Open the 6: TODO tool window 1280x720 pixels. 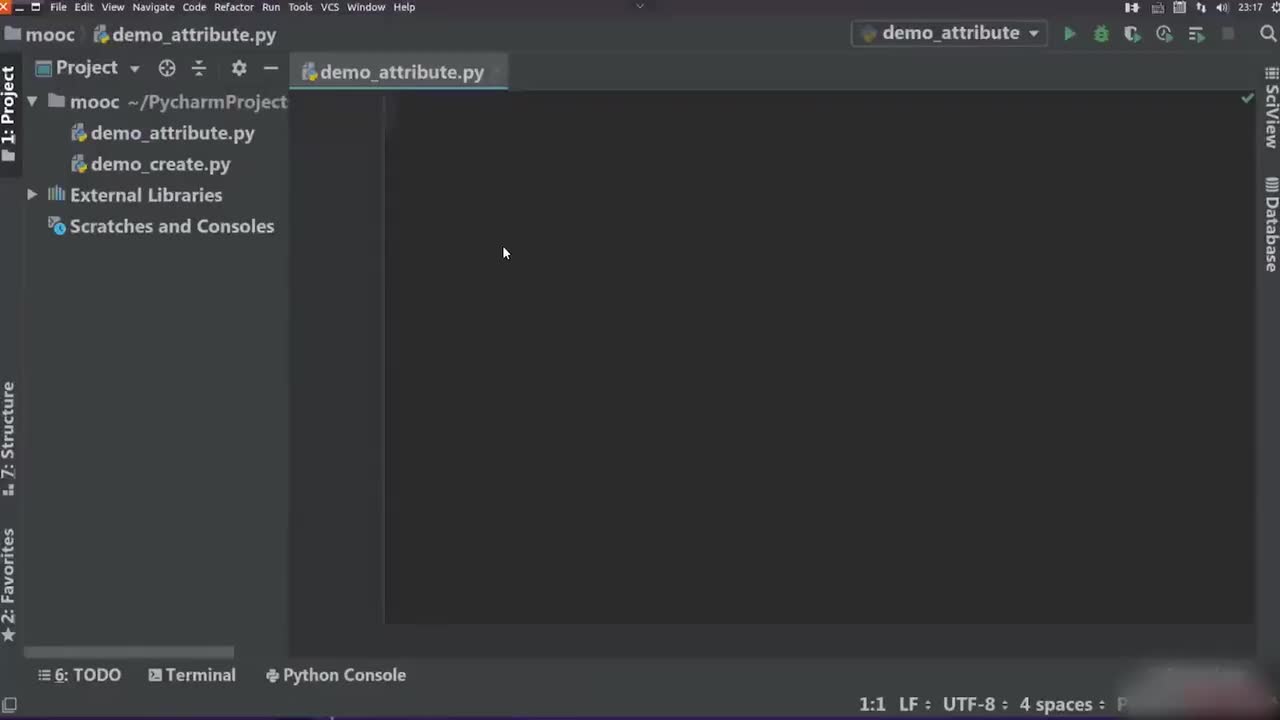pyautogui.click(x=79, y=675)
